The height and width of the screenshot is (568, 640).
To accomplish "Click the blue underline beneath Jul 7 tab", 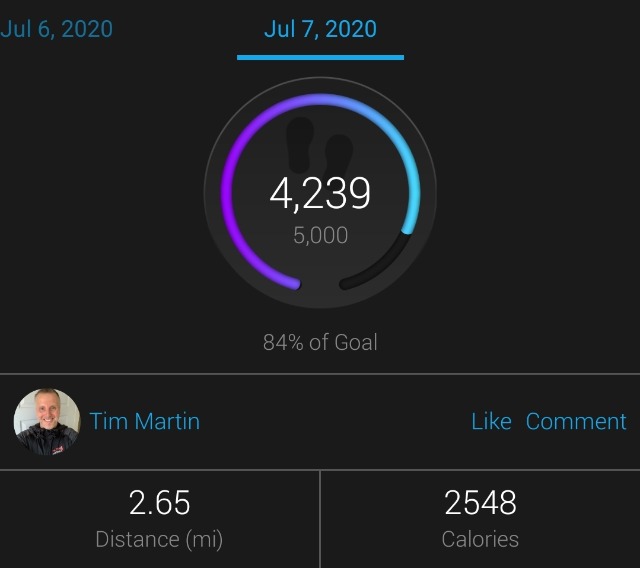I will (320, 58).
